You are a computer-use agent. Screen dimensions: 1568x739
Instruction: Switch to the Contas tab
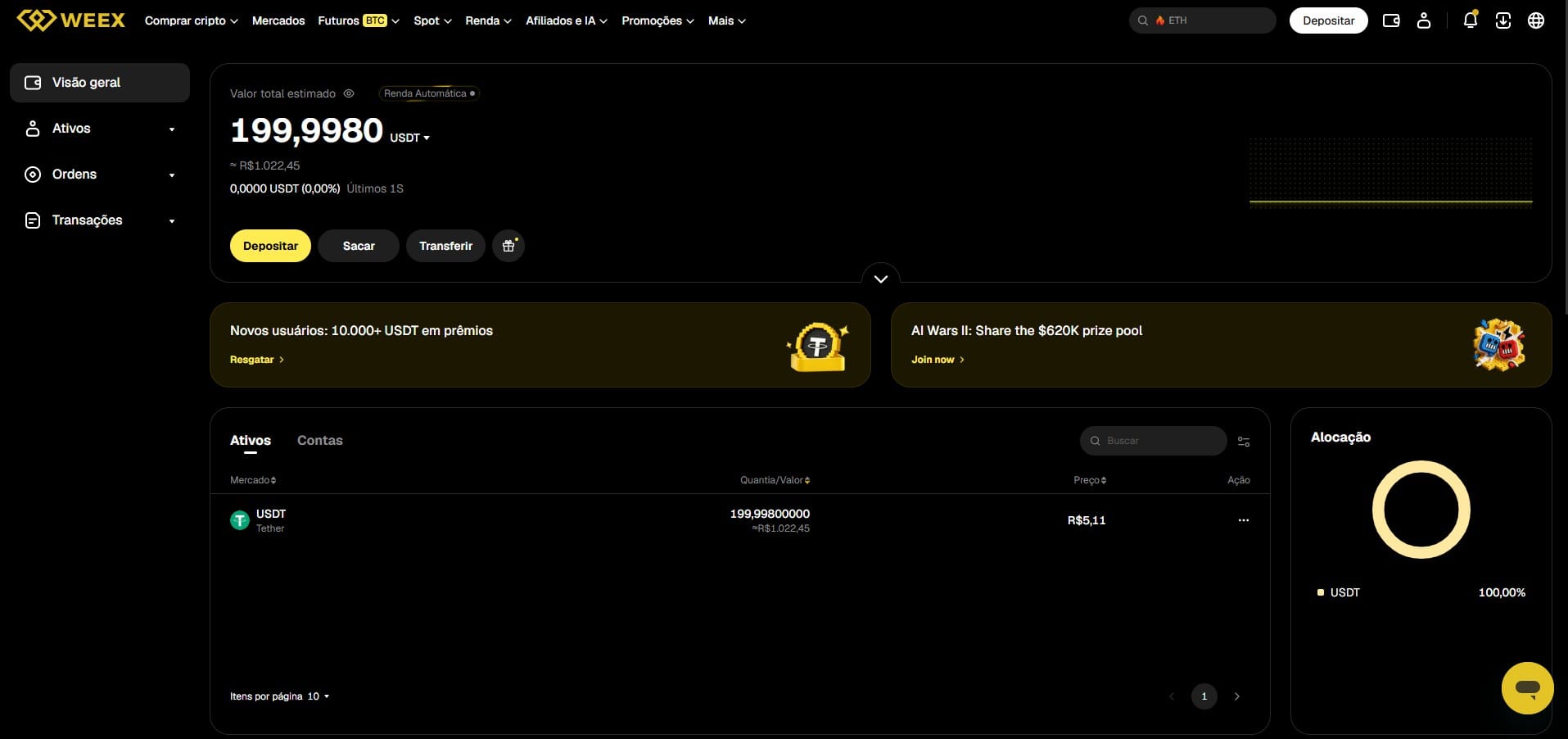click(x=320, y=441)
